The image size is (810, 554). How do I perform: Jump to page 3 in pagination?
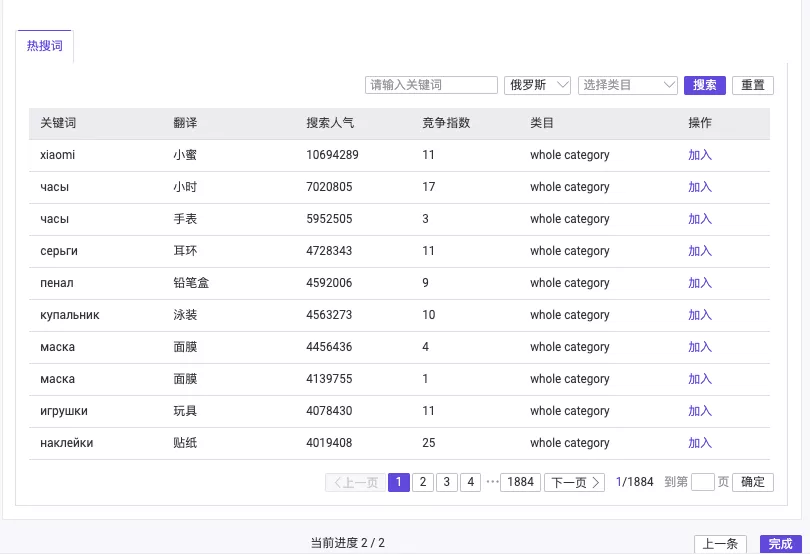[447, 482]
